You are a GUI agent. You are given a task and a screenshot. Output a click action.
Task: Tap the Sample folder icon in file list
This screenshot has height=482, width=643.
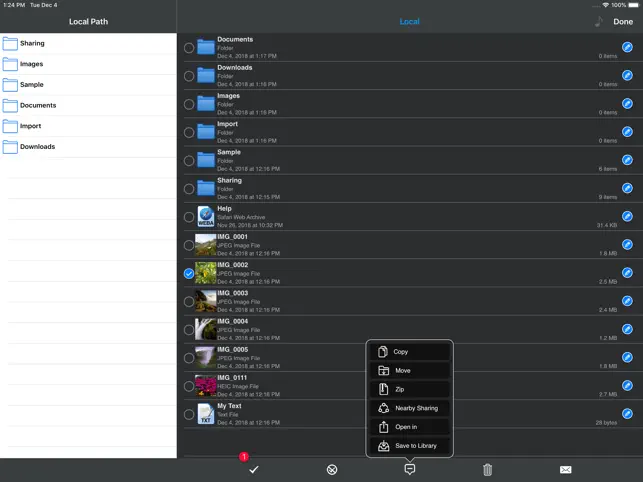point(205,160)
